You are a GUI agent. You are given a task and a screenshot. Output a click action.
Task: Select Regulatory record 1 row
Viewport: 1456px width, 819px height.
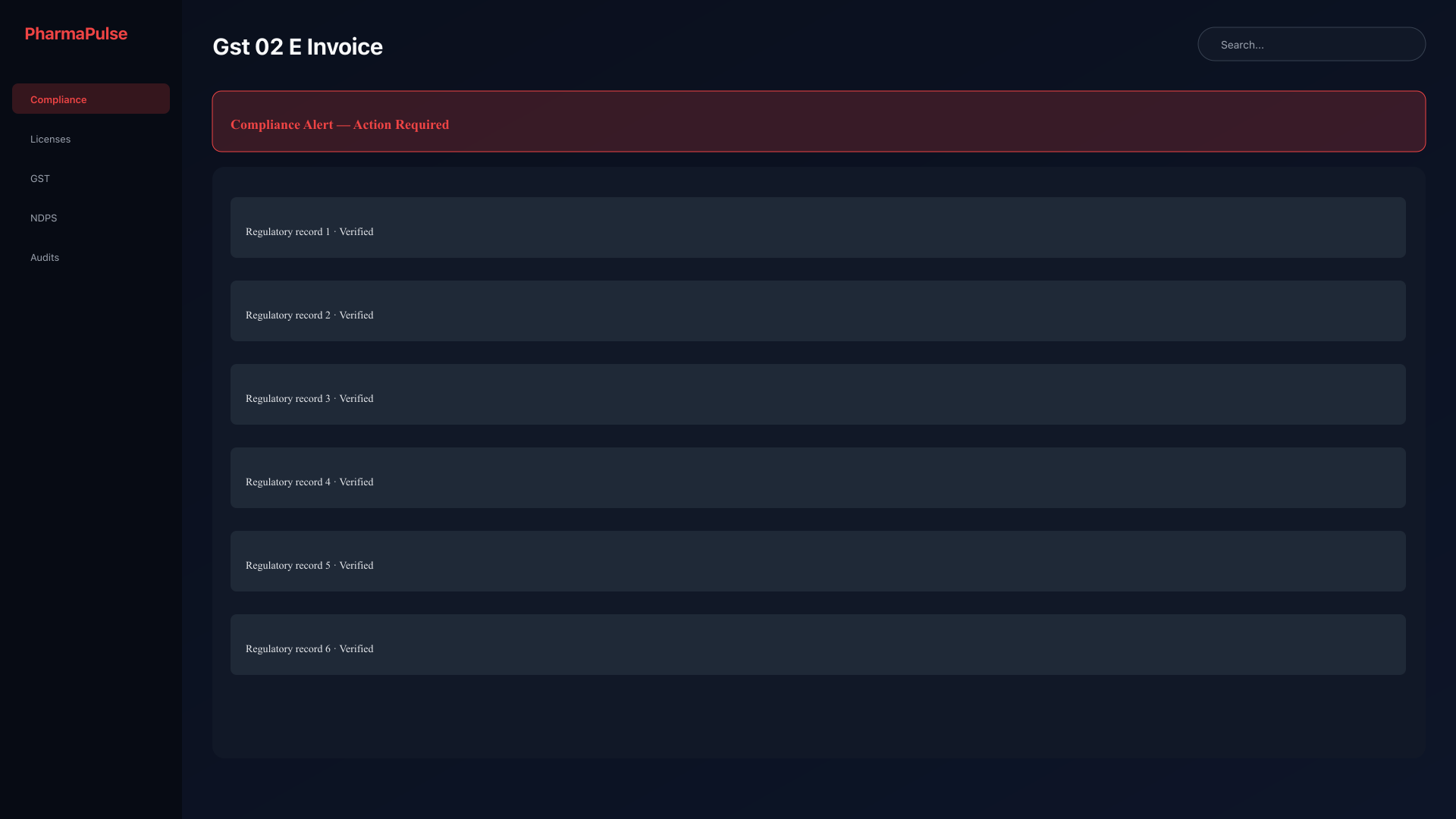point(817,227)
